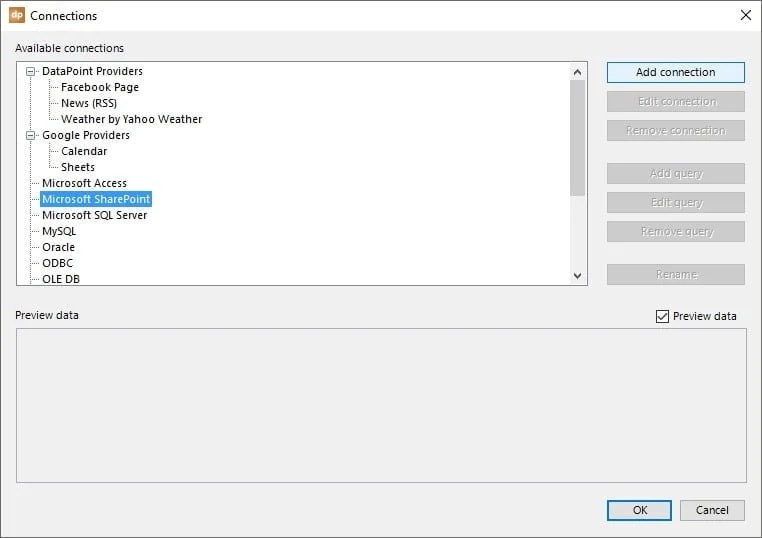The image size is (762, 538).
Task: Select Microsoft Access in the list
Action: point(85,183)
